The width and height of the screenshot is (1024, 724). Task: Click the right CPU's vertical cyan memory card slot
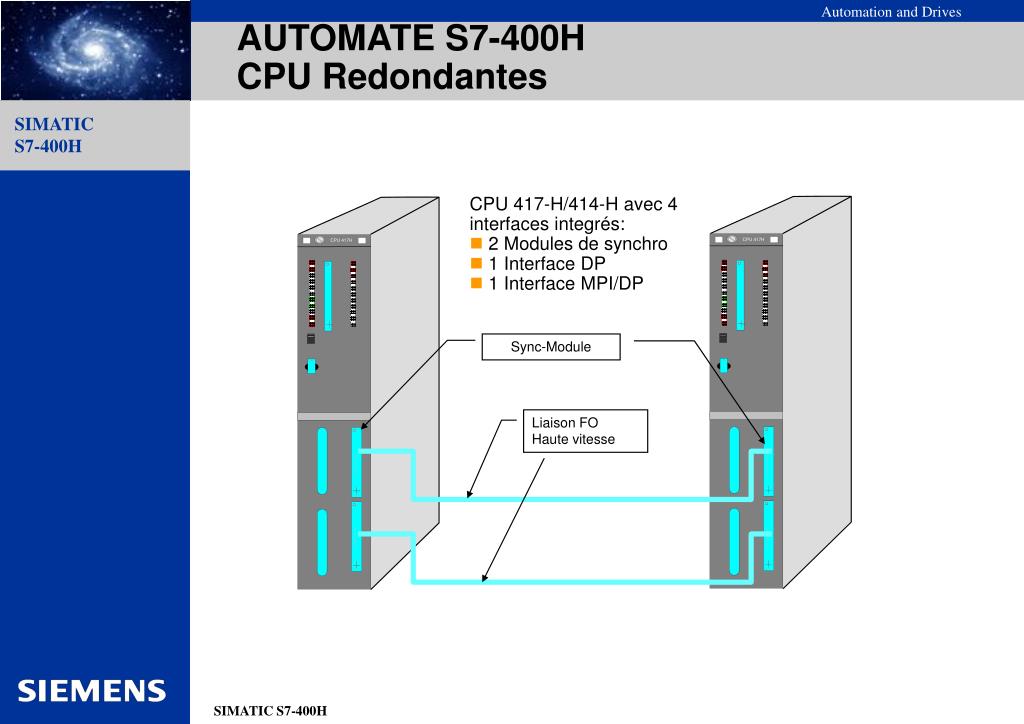coord(740,295)
